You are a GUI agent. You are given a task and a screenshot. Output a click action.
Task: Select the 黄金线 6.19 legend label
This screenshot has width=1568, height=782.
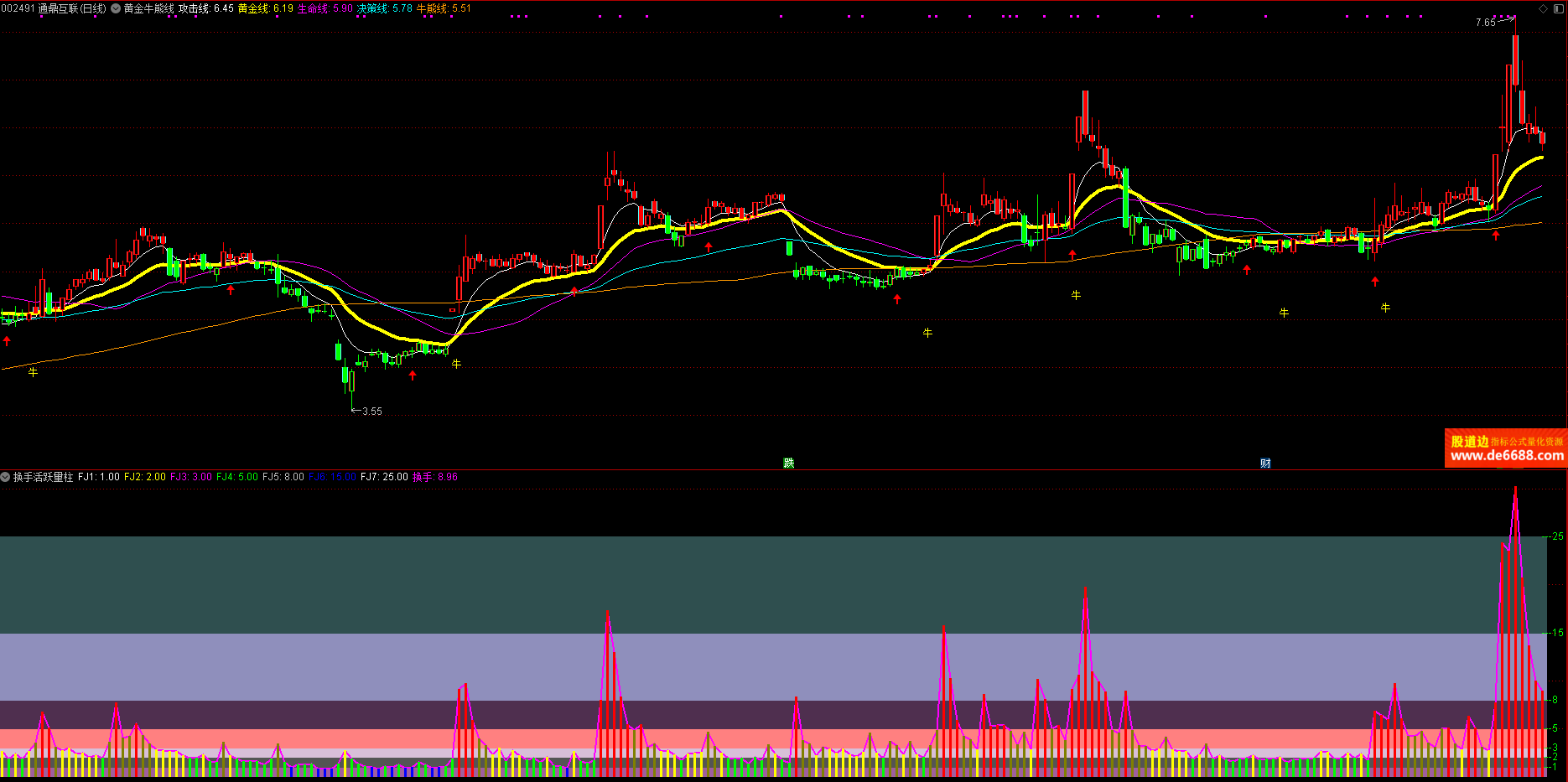point(266,8)
